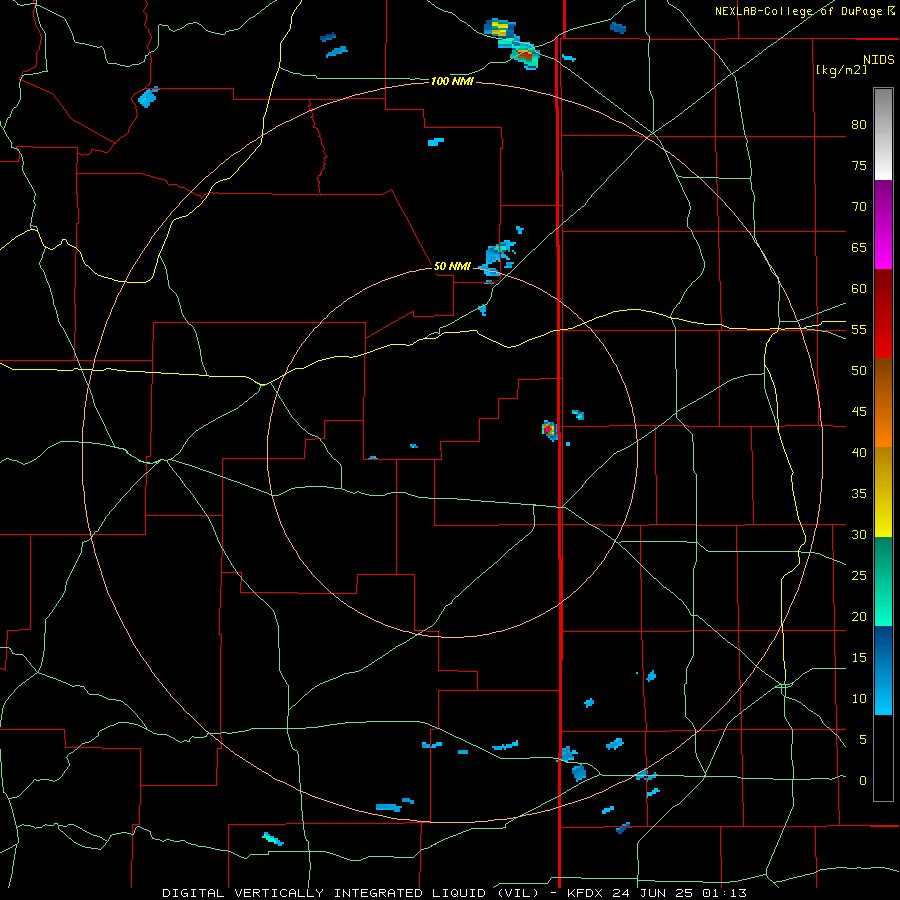Screen dimensions: 900x900
Task: Pick the green segment of the color bar
Action: (x=883, y=581)
